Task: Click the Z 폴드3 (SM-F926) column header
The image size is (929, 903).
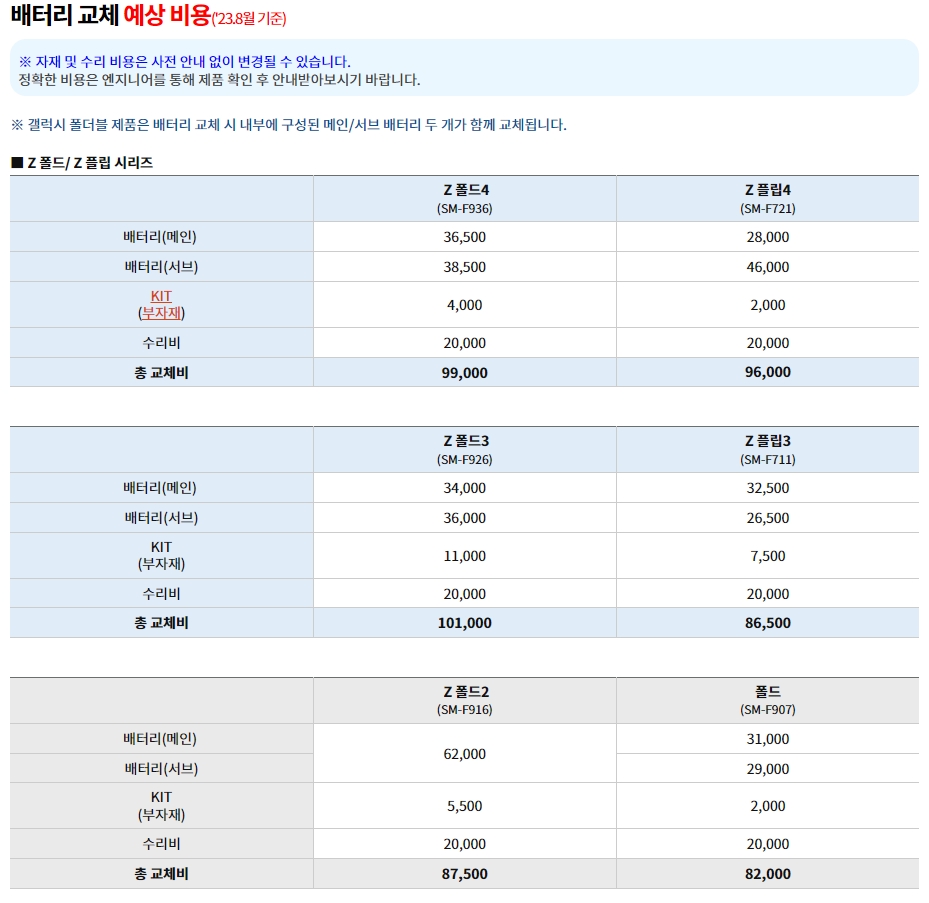Action: 463,449
